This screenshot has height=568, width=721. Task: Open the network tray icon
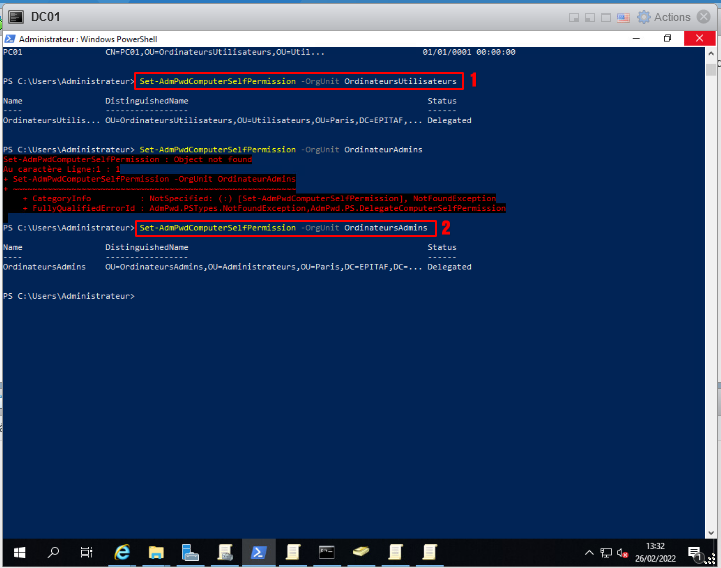606,552
